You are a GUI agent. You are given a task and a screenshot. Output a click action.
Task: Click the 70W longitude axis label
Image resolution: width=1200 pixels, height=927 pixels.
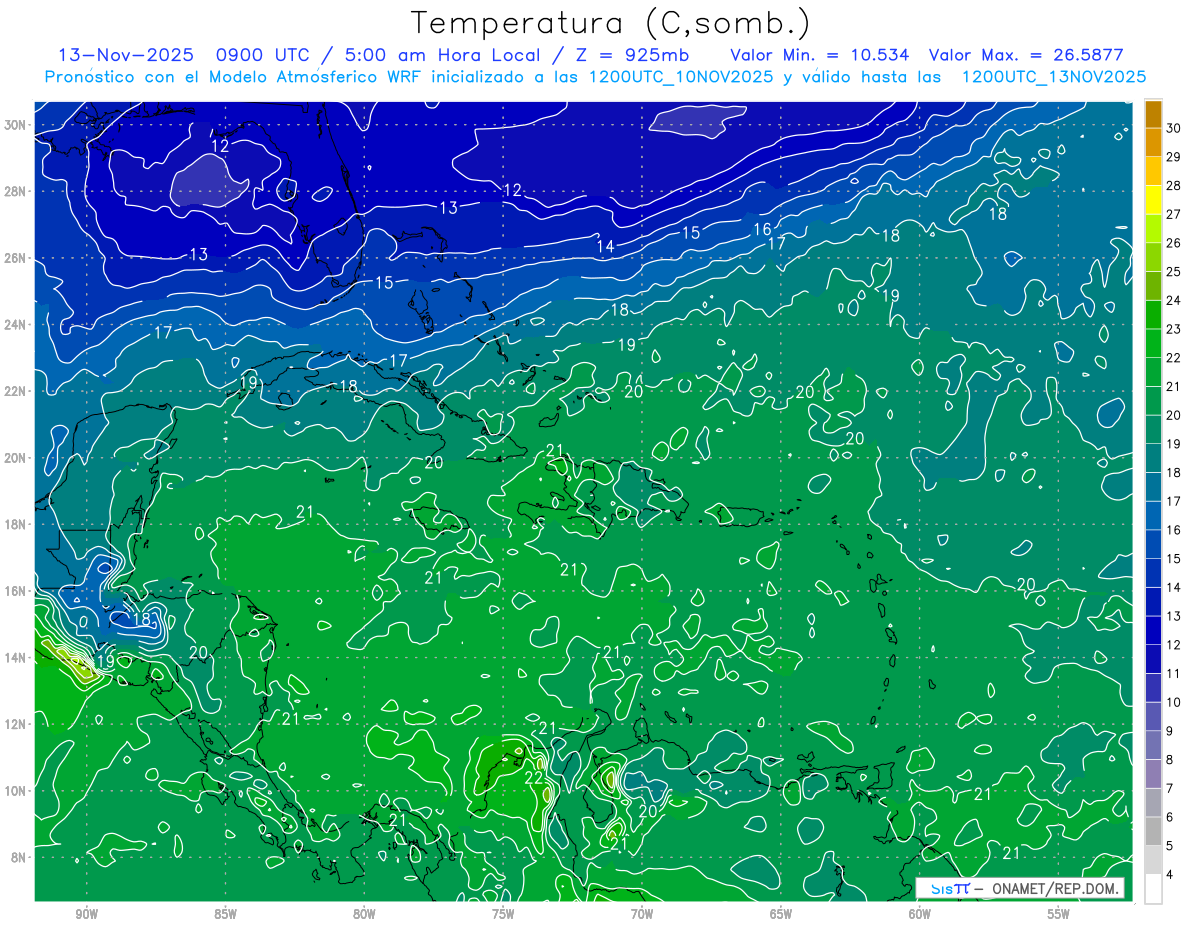(x=642, y=914)
